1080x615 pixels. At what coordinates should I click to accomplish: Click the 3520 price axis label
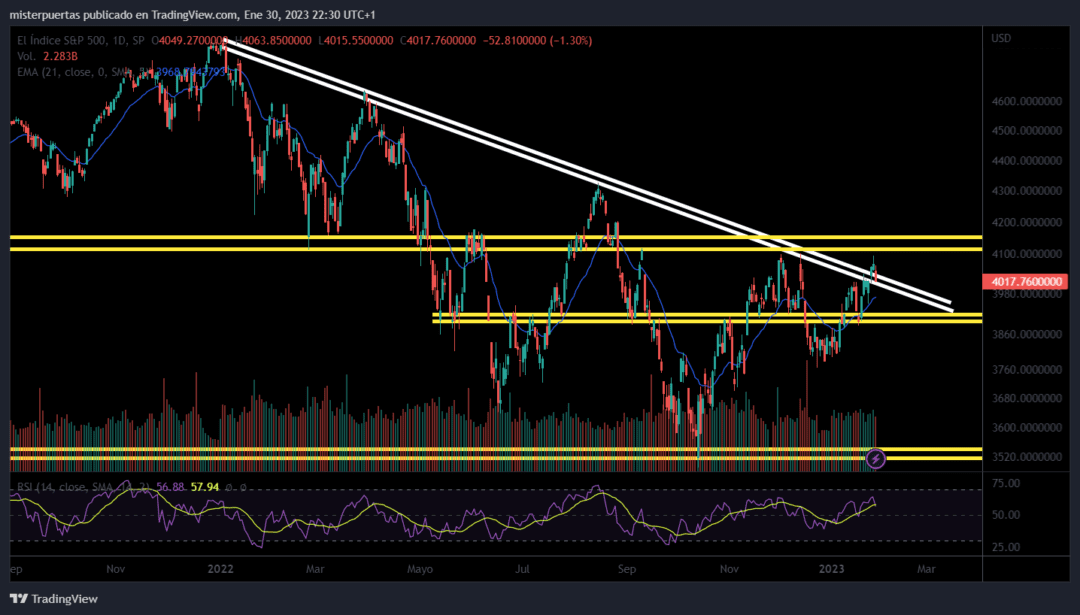pos(1026,457)
